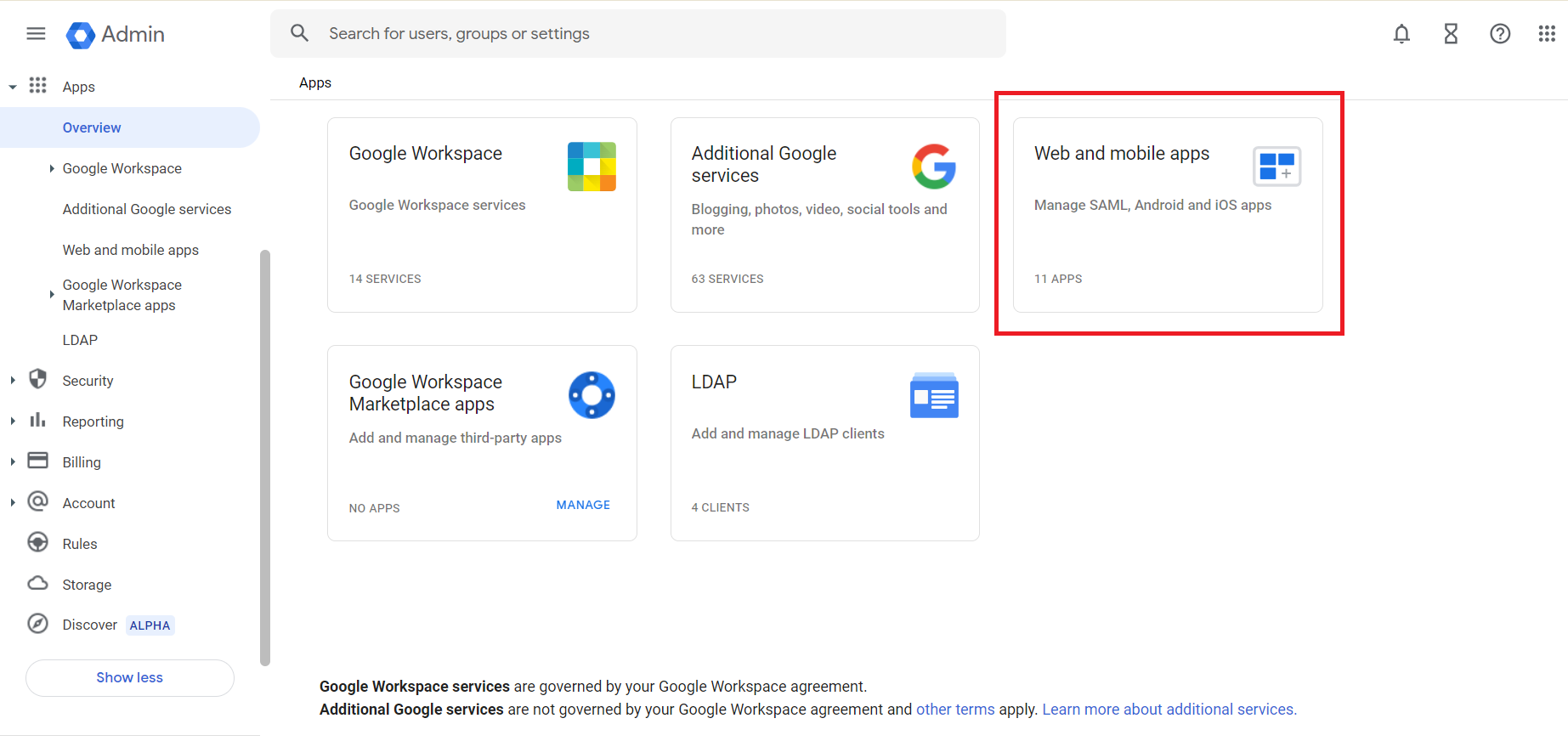Open the Google apps grid launcher
The image size is (1568, 741).
1547,34
